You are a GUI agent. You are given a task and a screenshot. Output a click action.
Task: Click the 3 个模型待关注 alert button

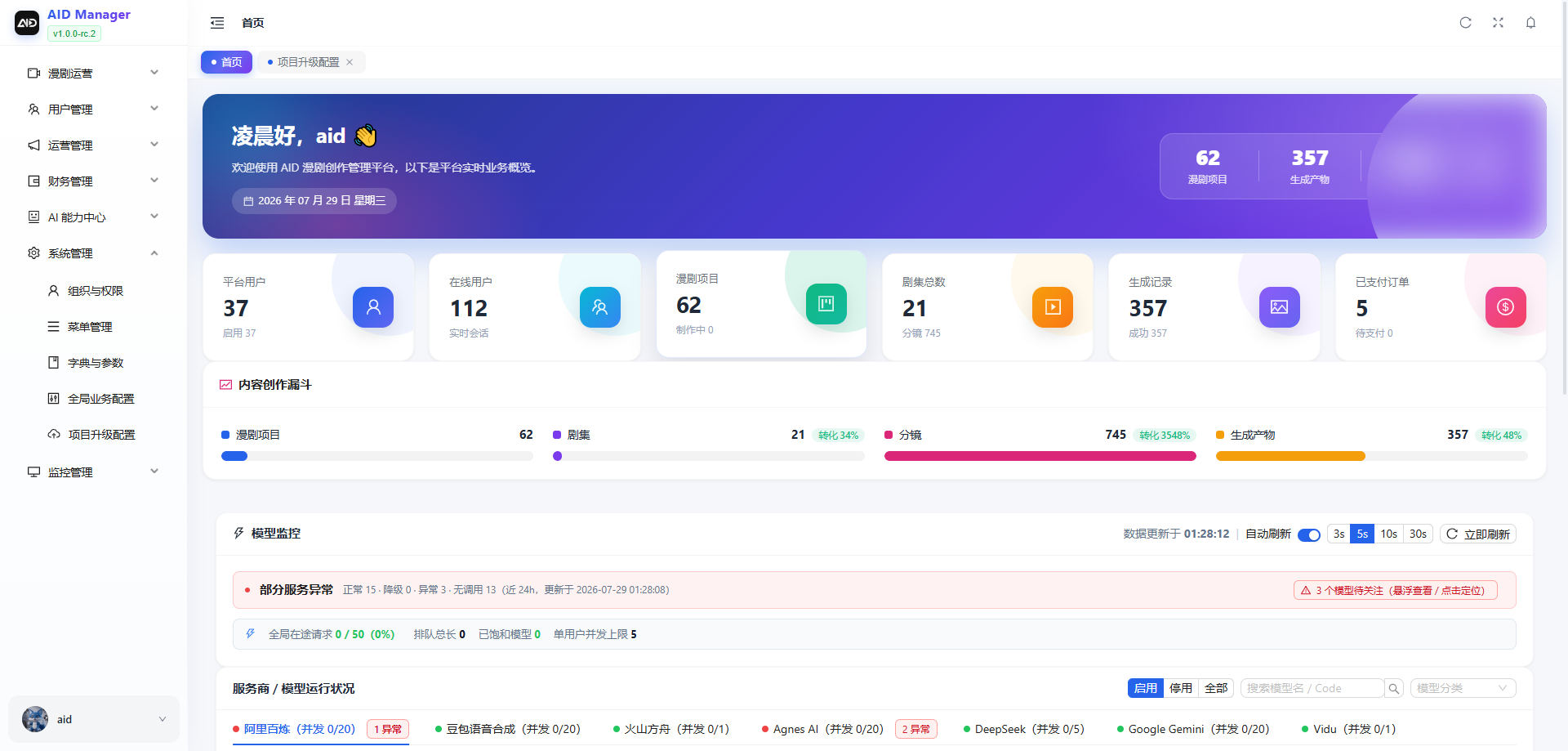(1396, 590)
